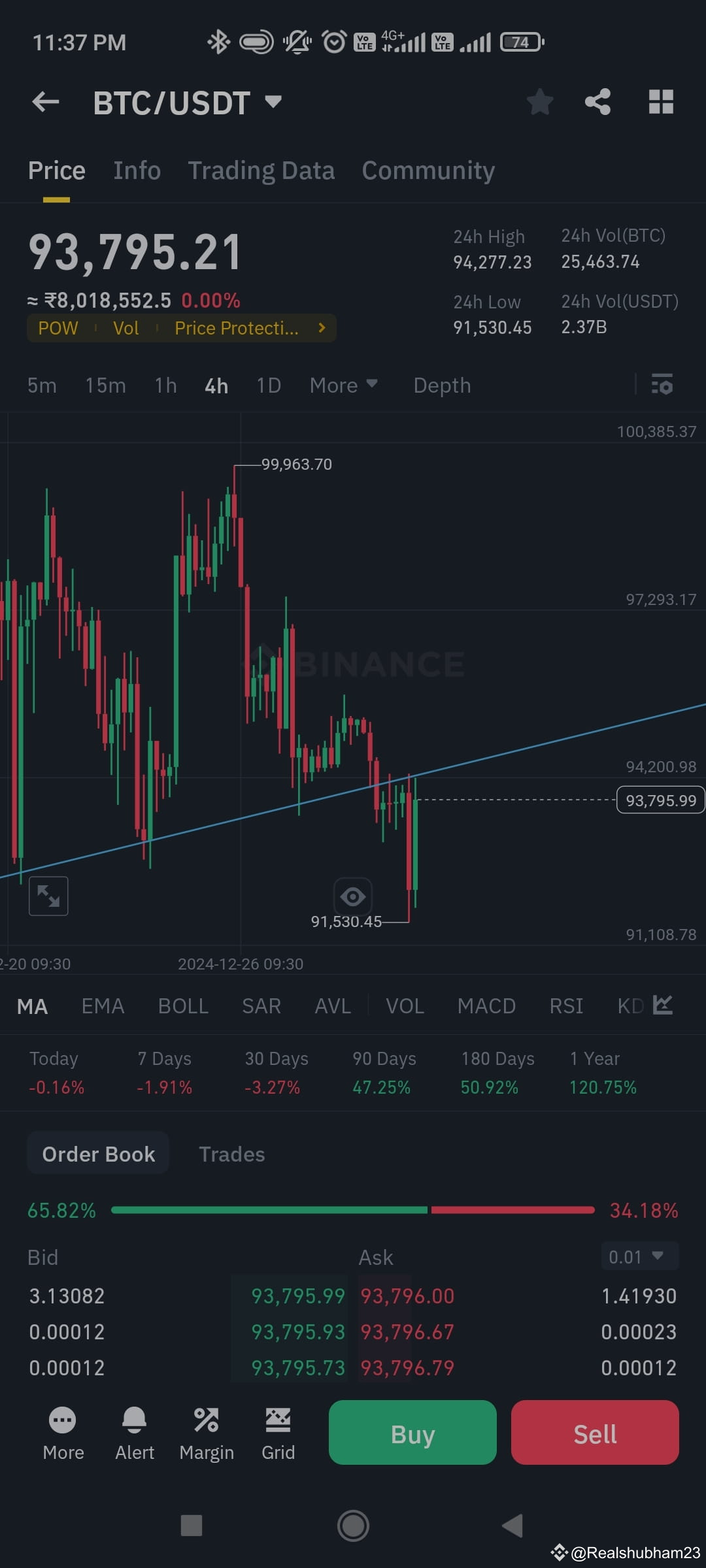Tap the ask price 93,796.67

click(407, 1331)
